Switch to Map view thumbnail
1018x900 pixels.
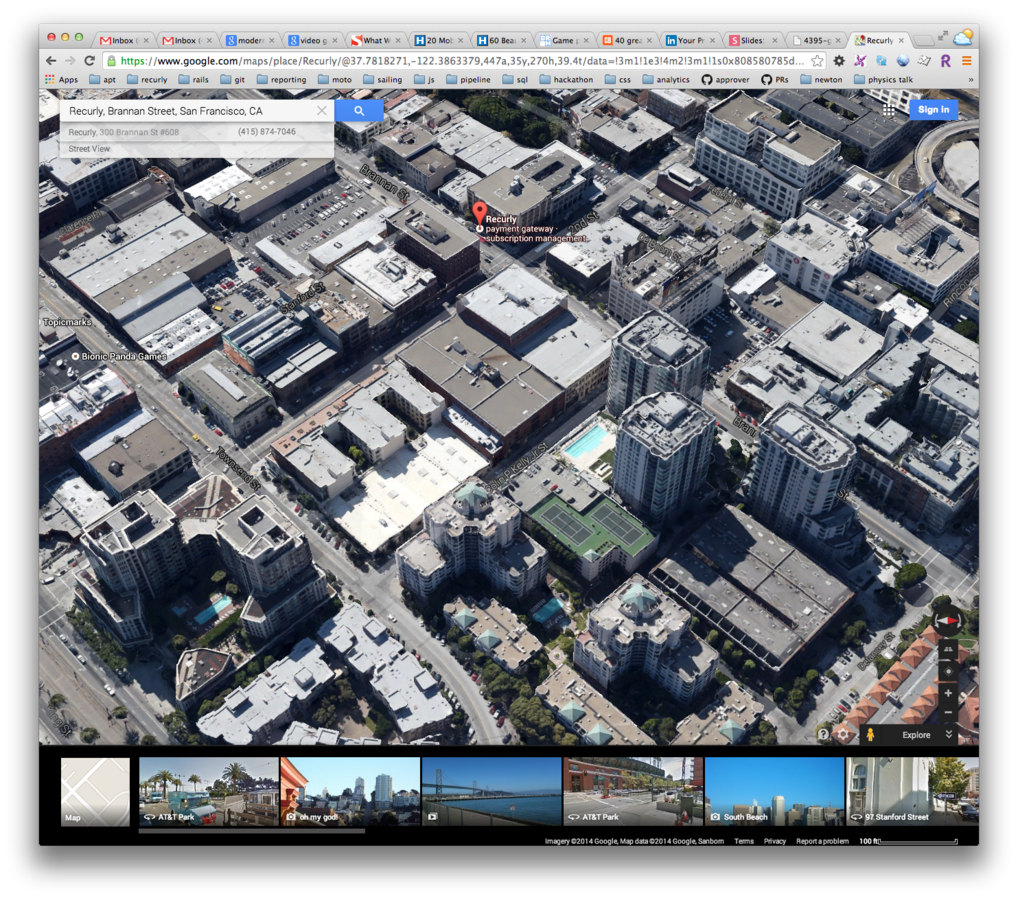pyautogui.click(x=95, y=792)
